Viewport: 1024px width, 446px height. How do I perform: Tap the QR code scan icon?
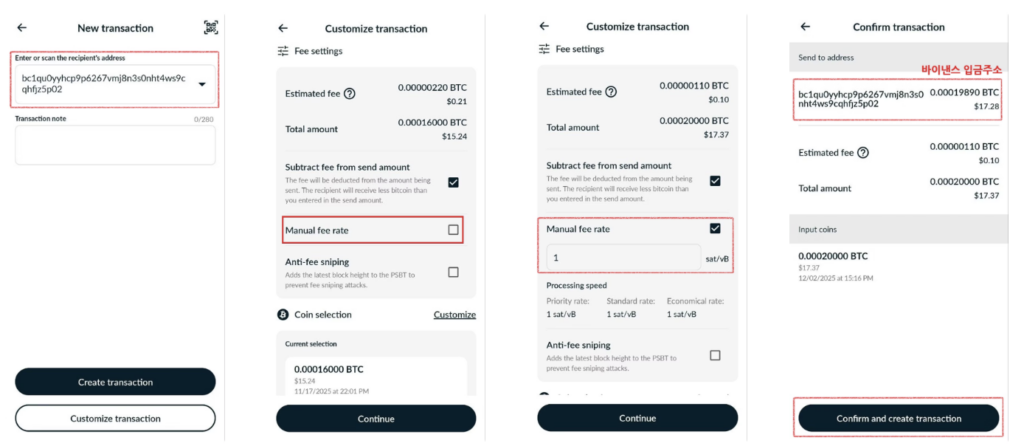210,28
